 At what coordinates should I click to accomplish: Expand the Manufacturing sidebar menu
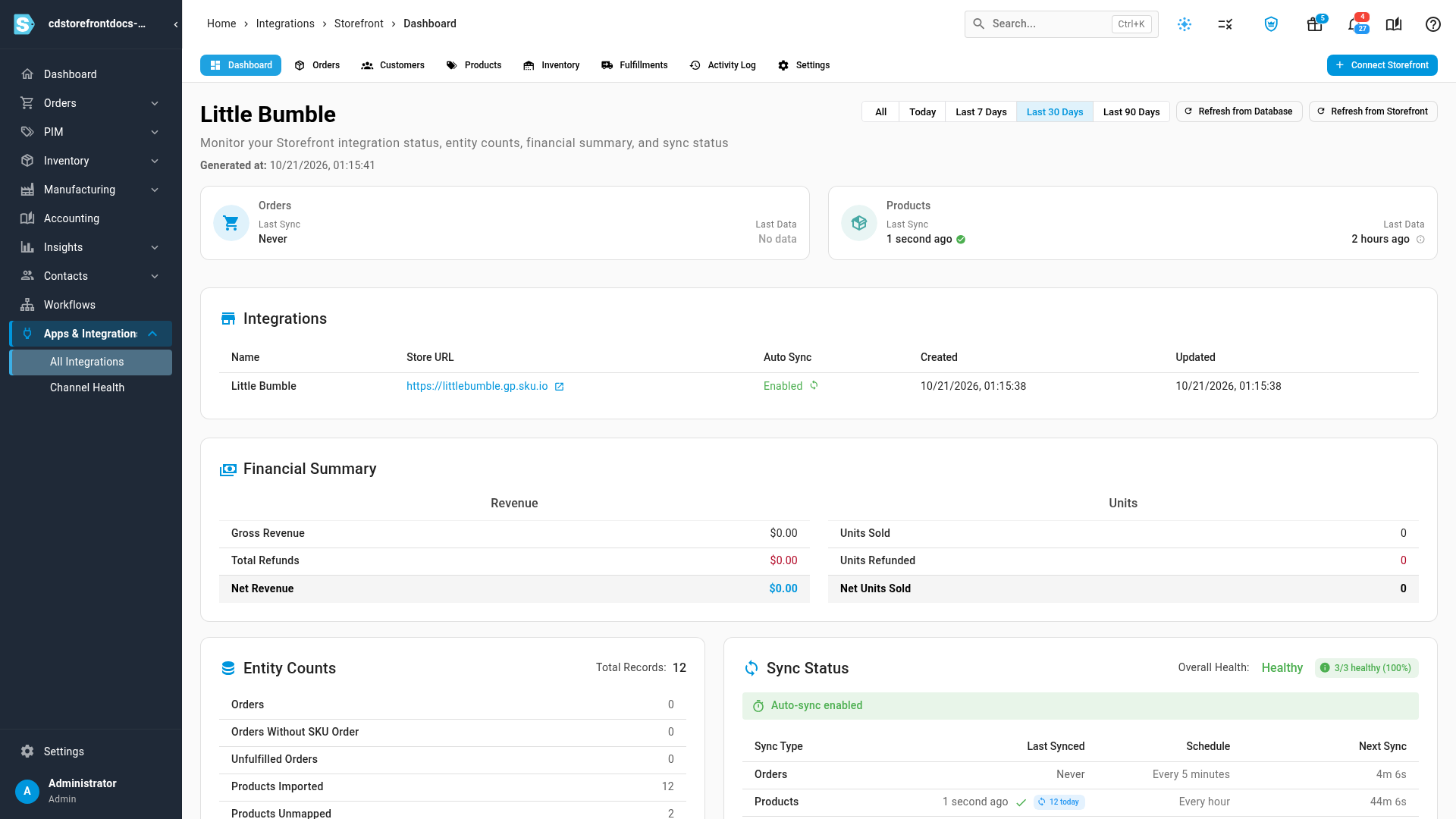click(91, 190)
